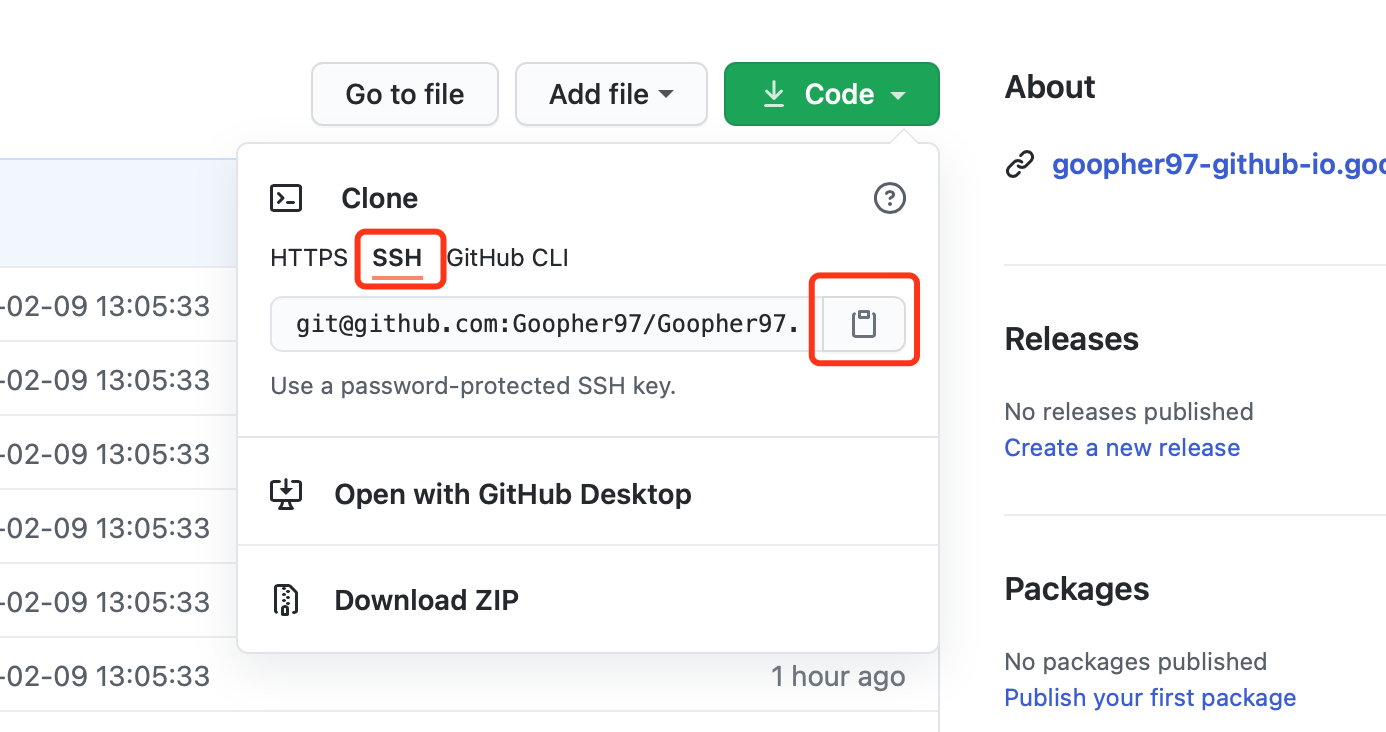This screenshot has height=732, width=1386.
Task: Select the SSH clone tab
Action: click(x=397, y=258)
